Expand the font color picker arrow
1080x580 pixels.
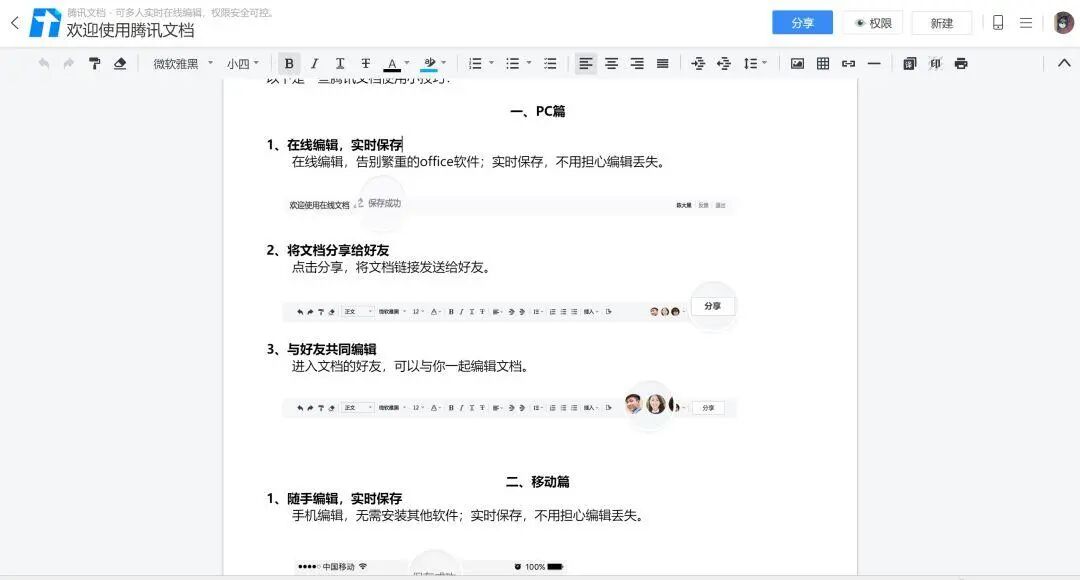point(407,63)
